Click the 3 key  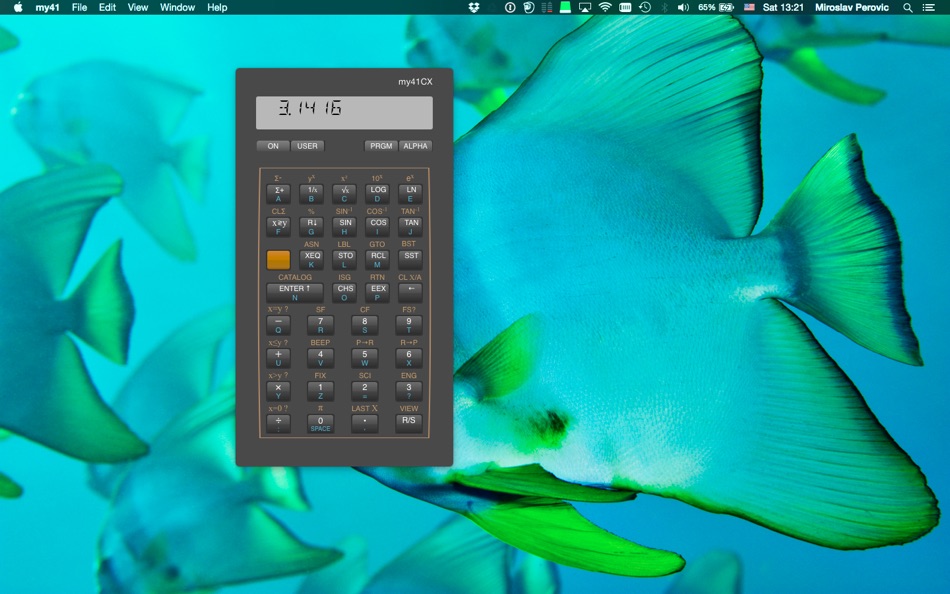point(409,391)
